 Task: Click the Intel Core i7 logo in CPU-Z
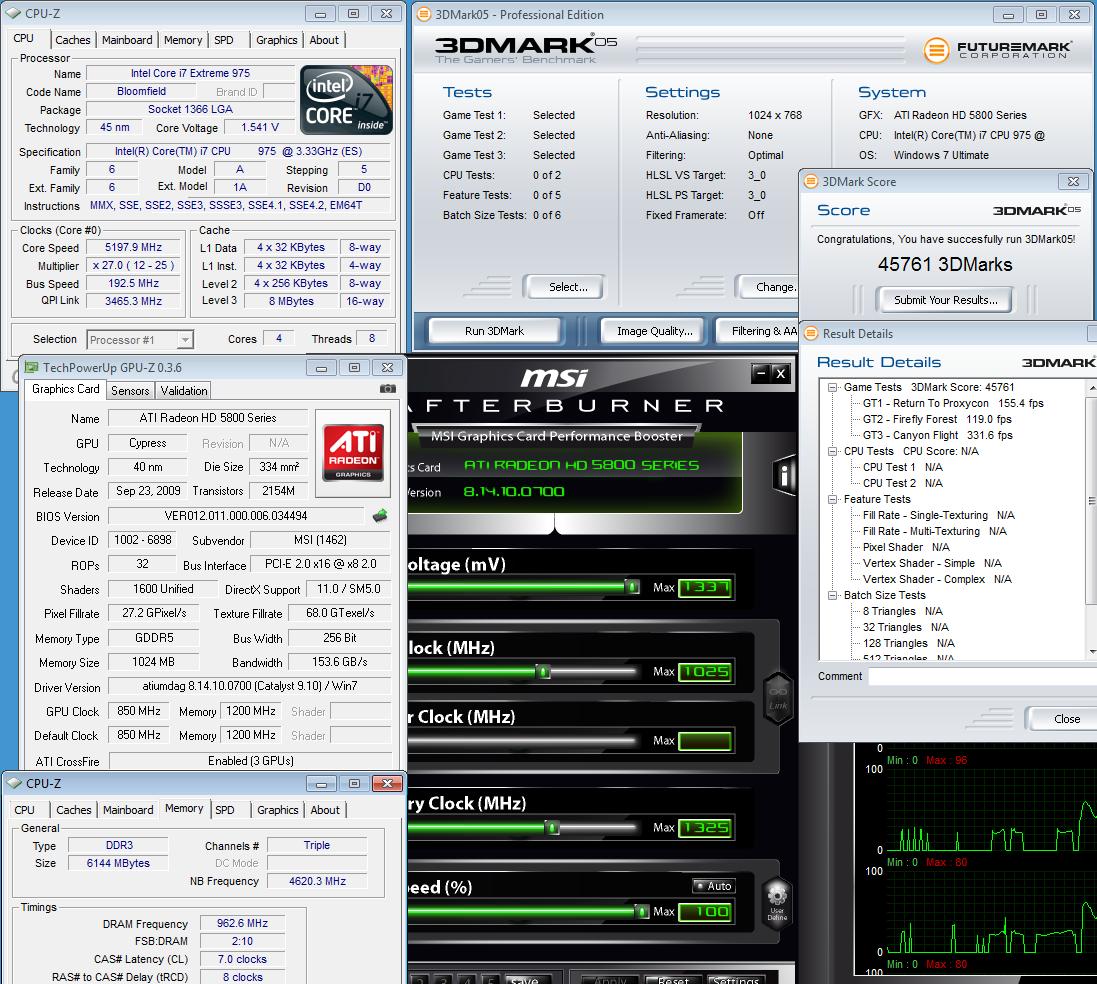[x=346, y=100]
